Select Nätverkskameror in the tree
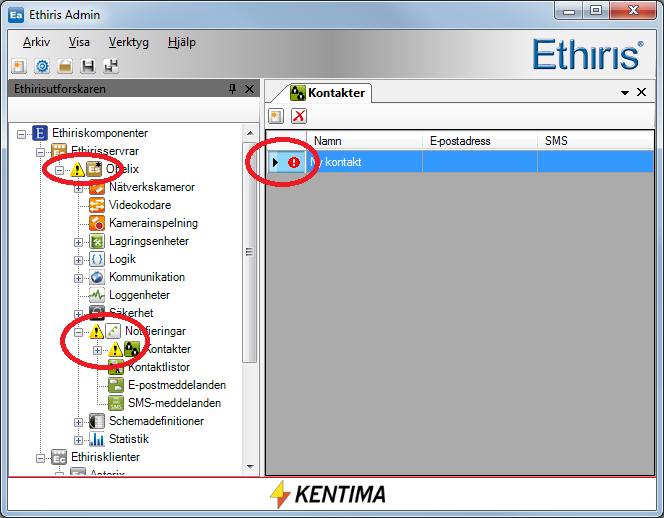Screen dimensions: 664x518 coord(152,187)
